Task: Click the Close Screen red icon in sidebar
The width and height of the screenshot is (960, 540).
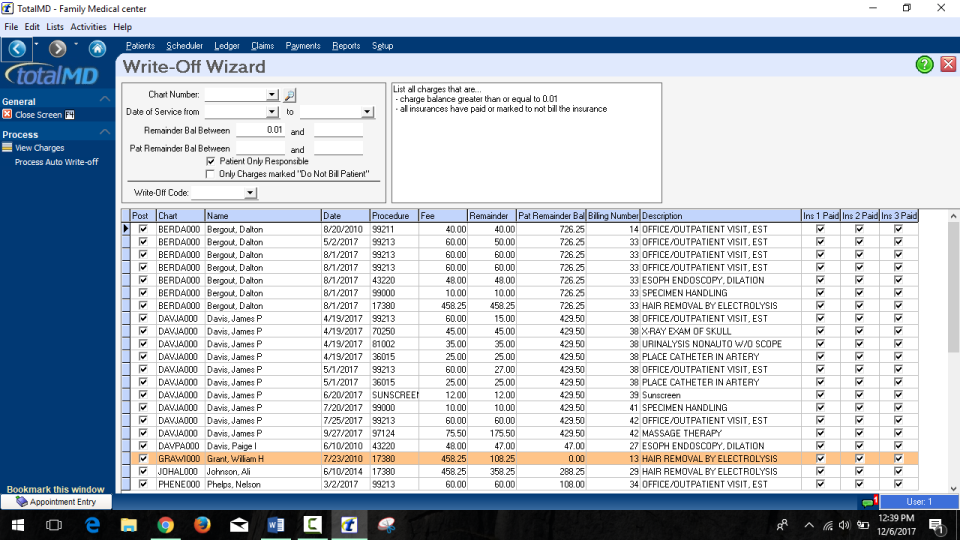Action: 7,114
